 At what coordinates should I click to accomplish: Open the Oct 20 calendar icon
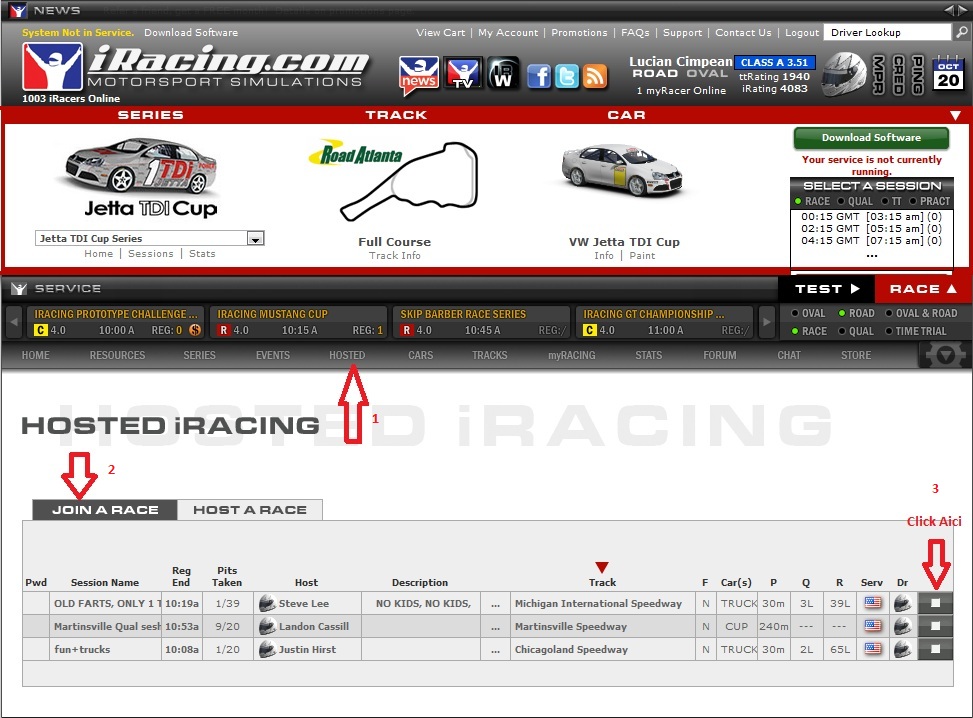coord(948,74)
